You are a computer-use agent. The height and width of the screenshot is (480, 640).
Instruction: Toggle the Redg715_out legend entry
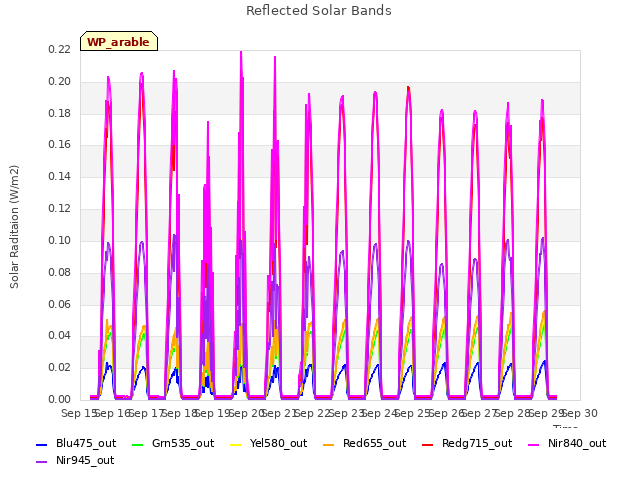click(x=467, y=444)
